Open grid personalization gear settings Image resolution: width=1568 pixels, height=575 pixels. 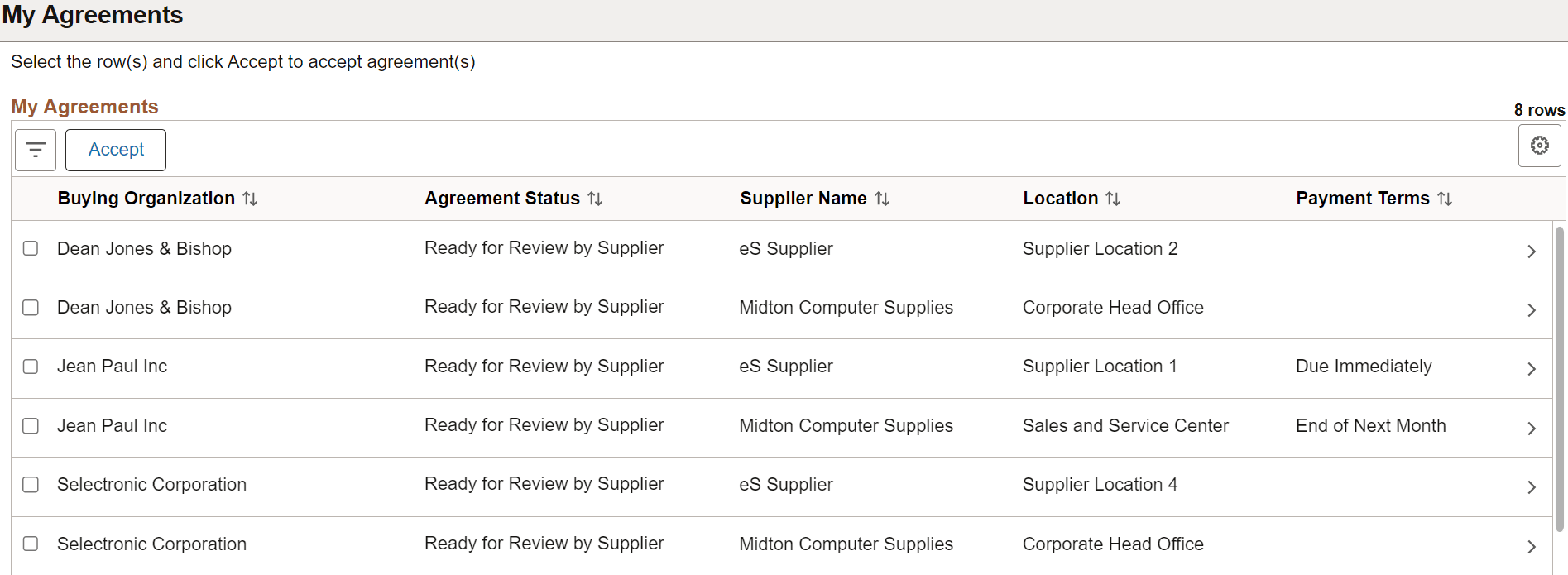pos(1539,146)
